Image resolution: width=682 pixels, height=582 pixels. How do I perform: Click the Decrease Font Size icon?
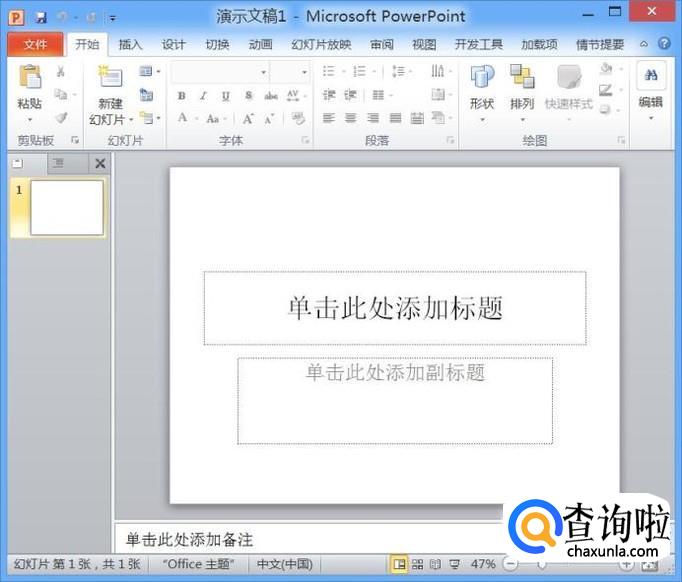point(269,119)
